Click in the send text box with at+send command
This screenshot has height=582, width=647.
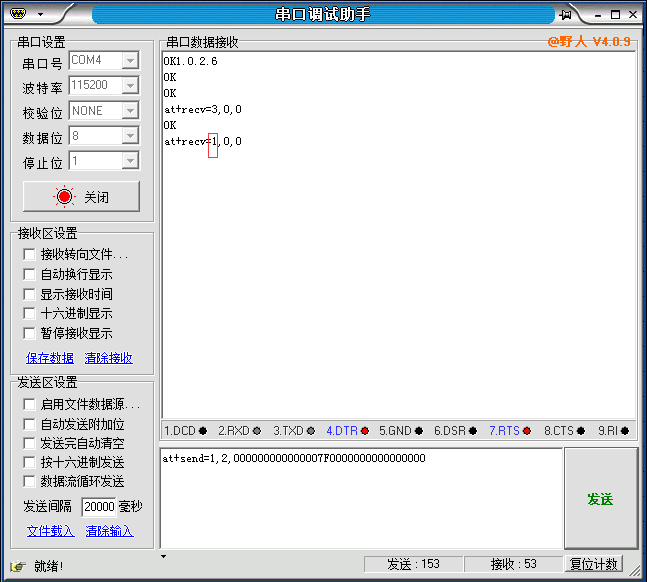tap(361, 499)
